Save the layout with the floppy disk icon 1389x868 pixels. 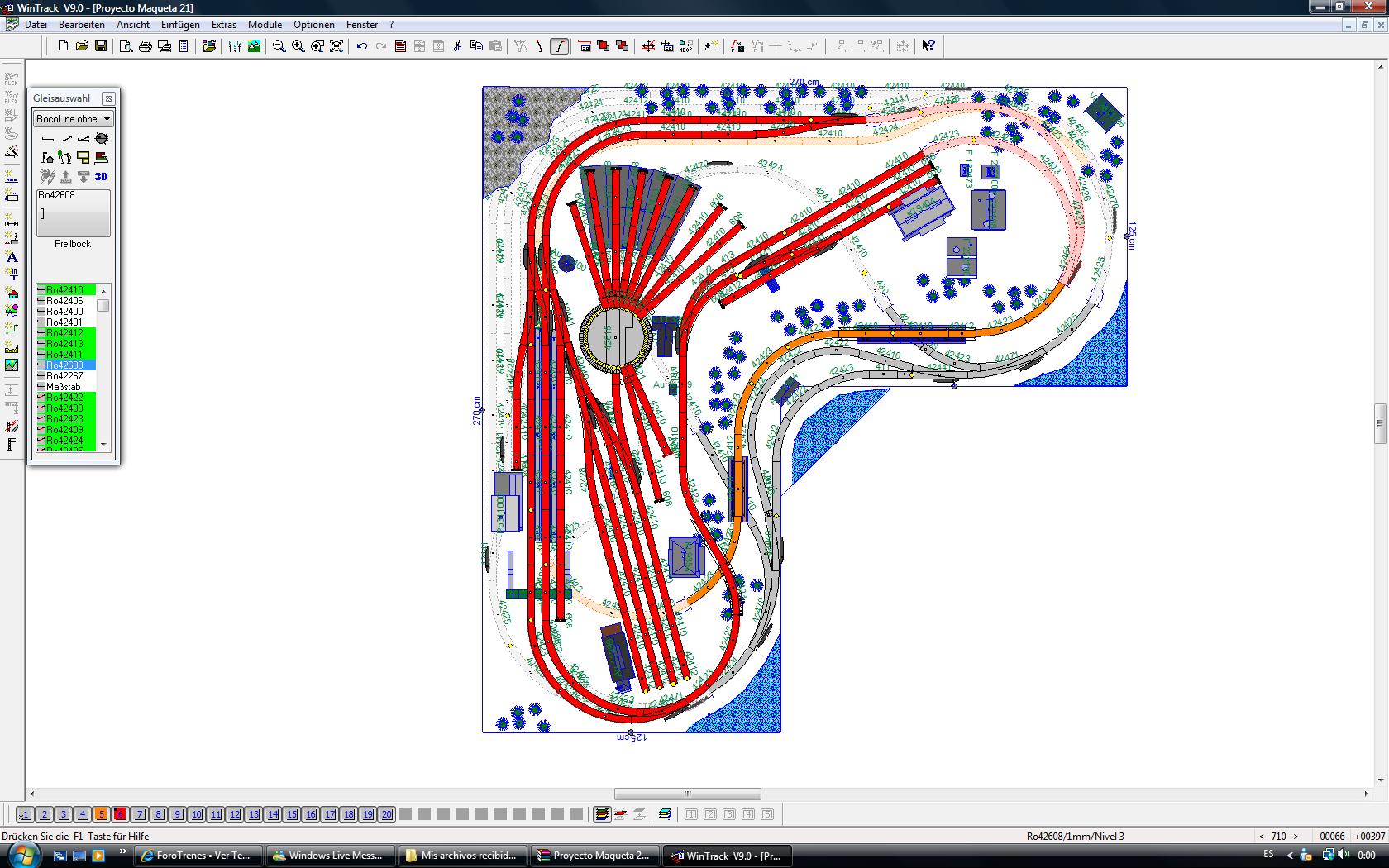click(100, 46)
